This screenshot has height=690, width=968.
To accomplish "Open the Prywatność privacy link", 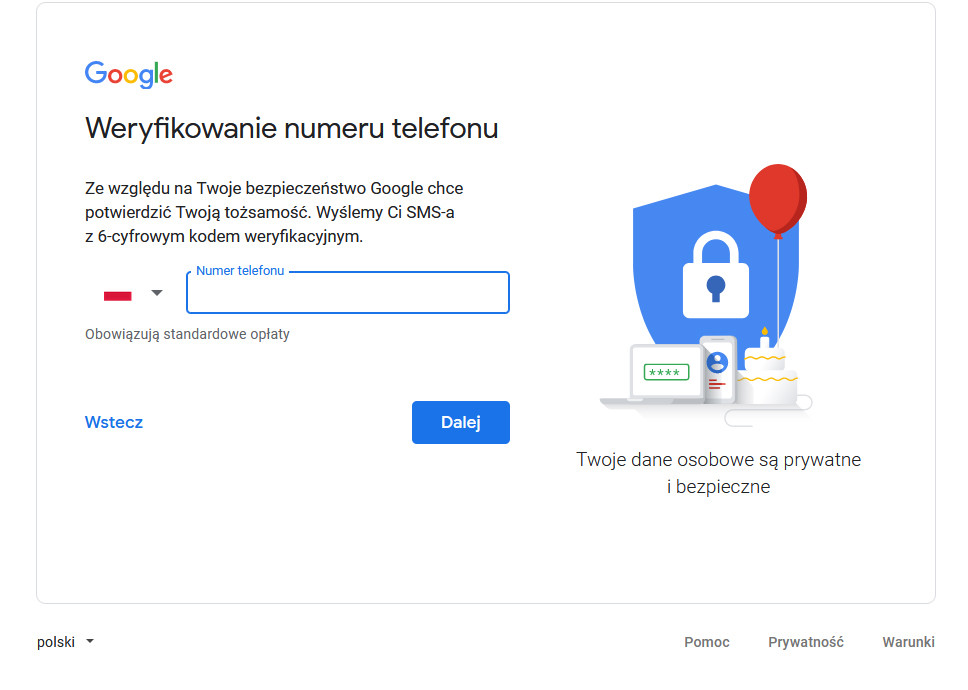I will [x=806, y=642].
